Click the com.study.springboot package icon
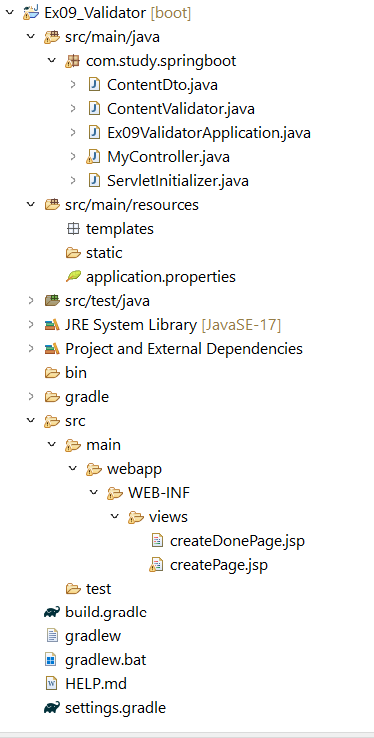This screenshot has width=374, height=738. [72, 61]
